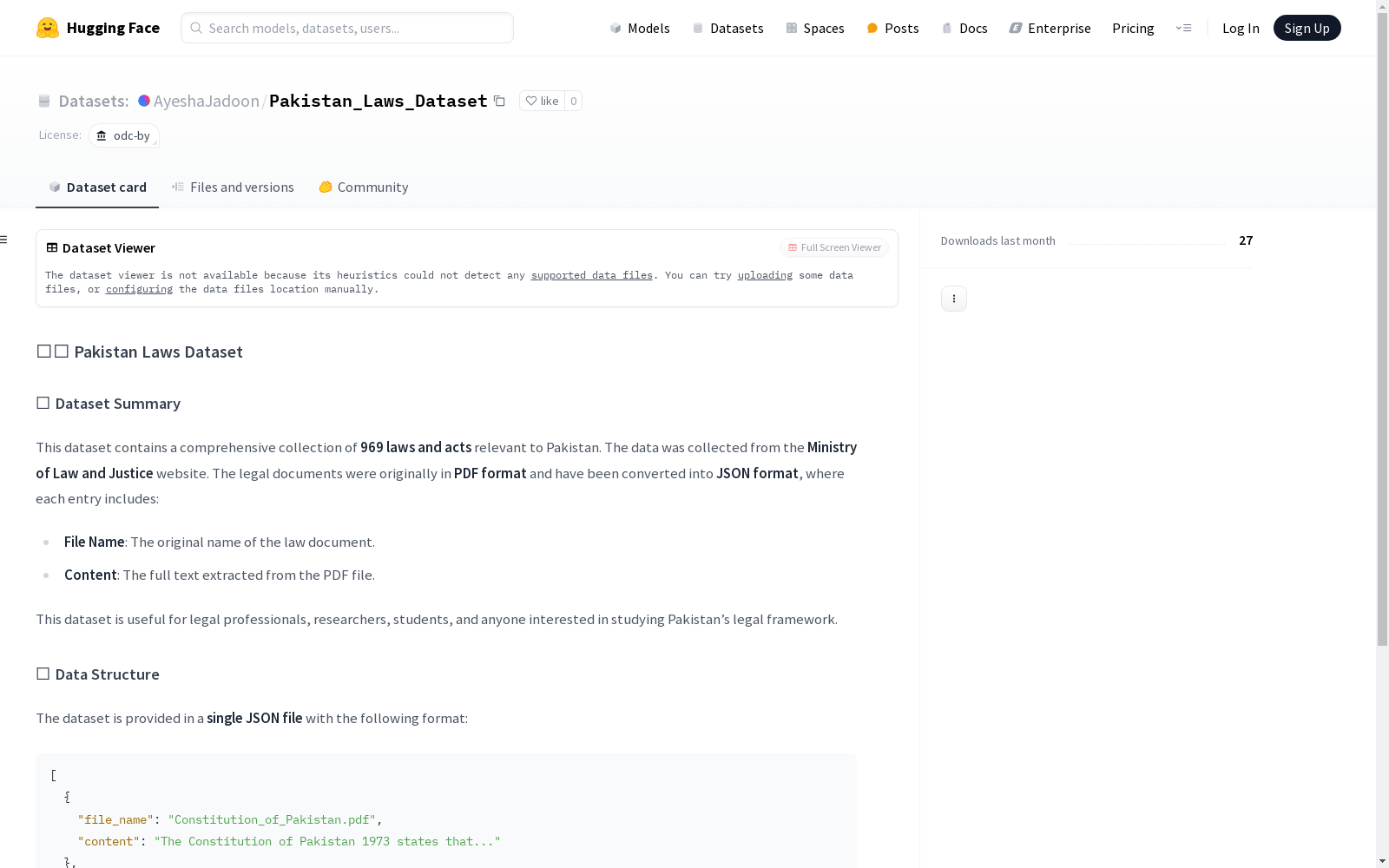Go to Spaces
The width and height of the screenshot is (1389, 868).
pyautogui.click(x=814, y=28)
